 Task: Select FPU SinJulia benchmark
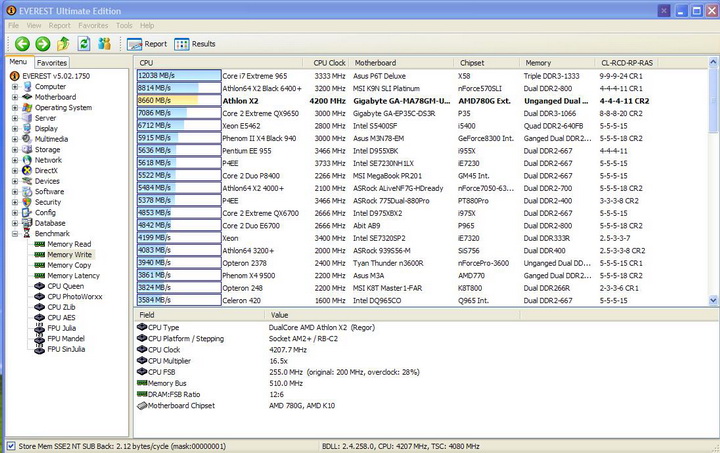(x=66, y=349)
